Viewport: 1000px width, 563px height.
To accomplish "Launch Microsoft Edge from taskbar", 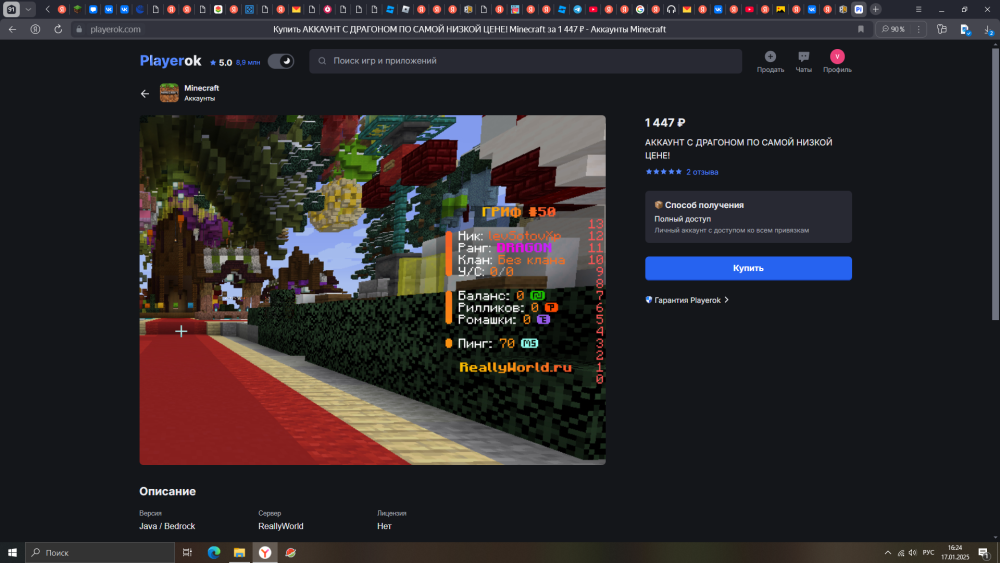I will click(x=214, y=553).
